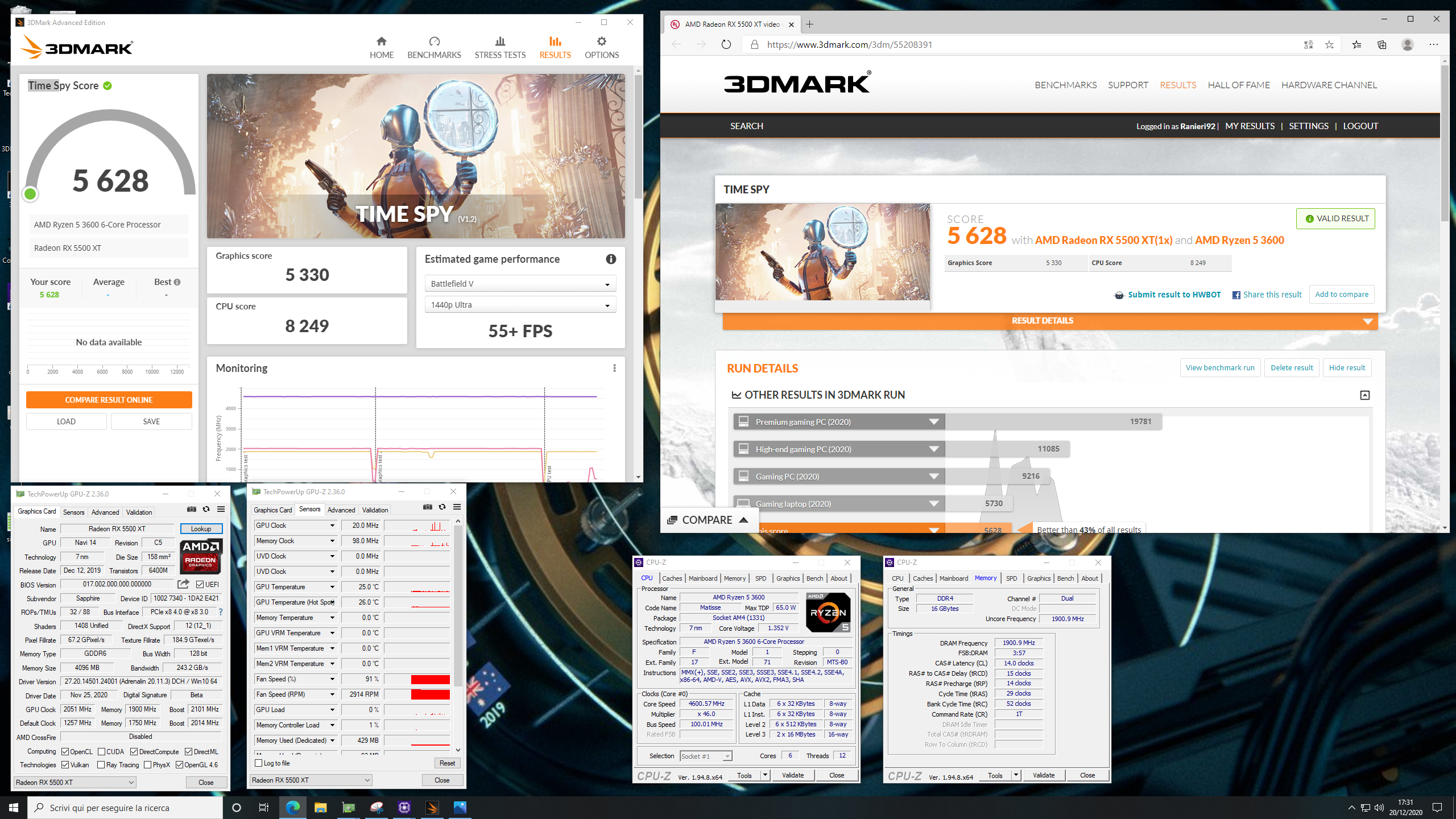
Task: Open OPTIONS gear in 3DMark app
Action: [x=601, y=48]
